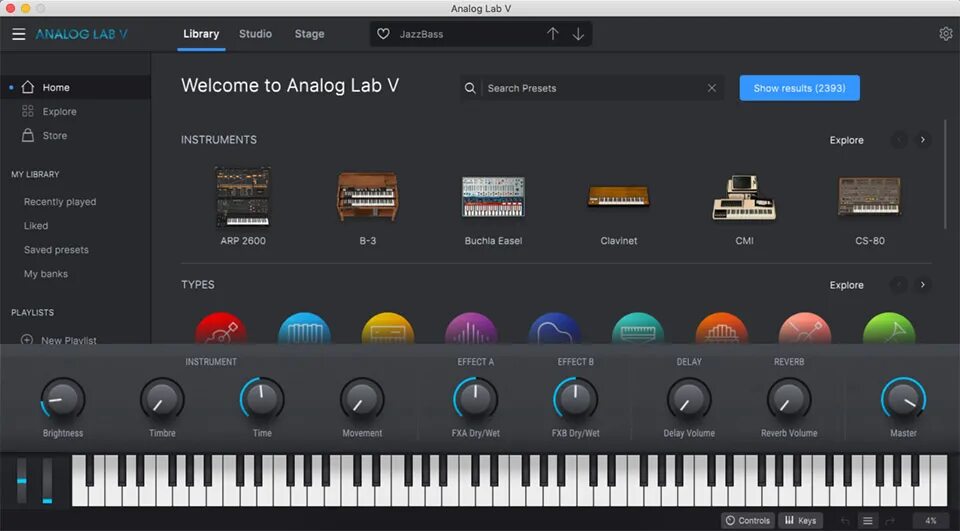Switch to the Library tab
Viewport: 960px width, 531px height.
click(201, 34)
